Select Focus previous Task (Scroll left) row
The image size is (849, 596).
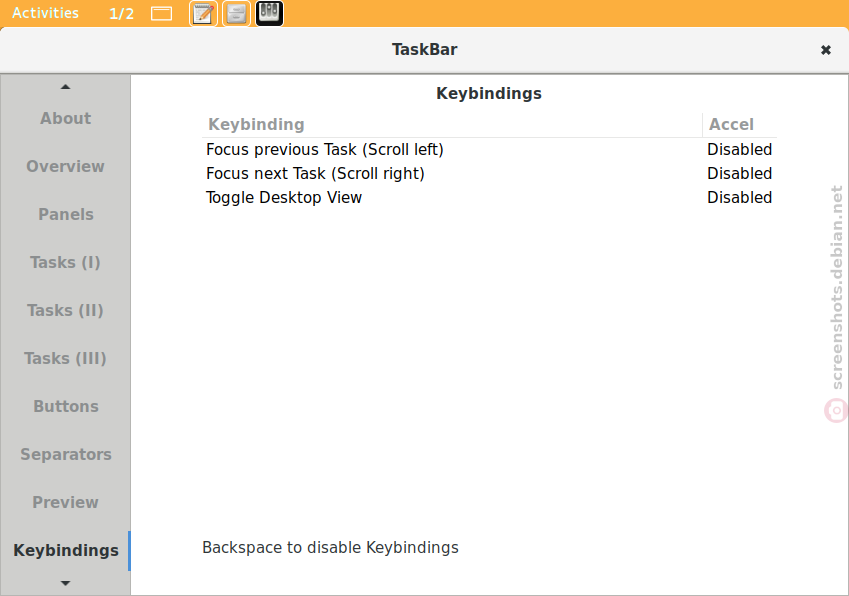pos(489,149)
